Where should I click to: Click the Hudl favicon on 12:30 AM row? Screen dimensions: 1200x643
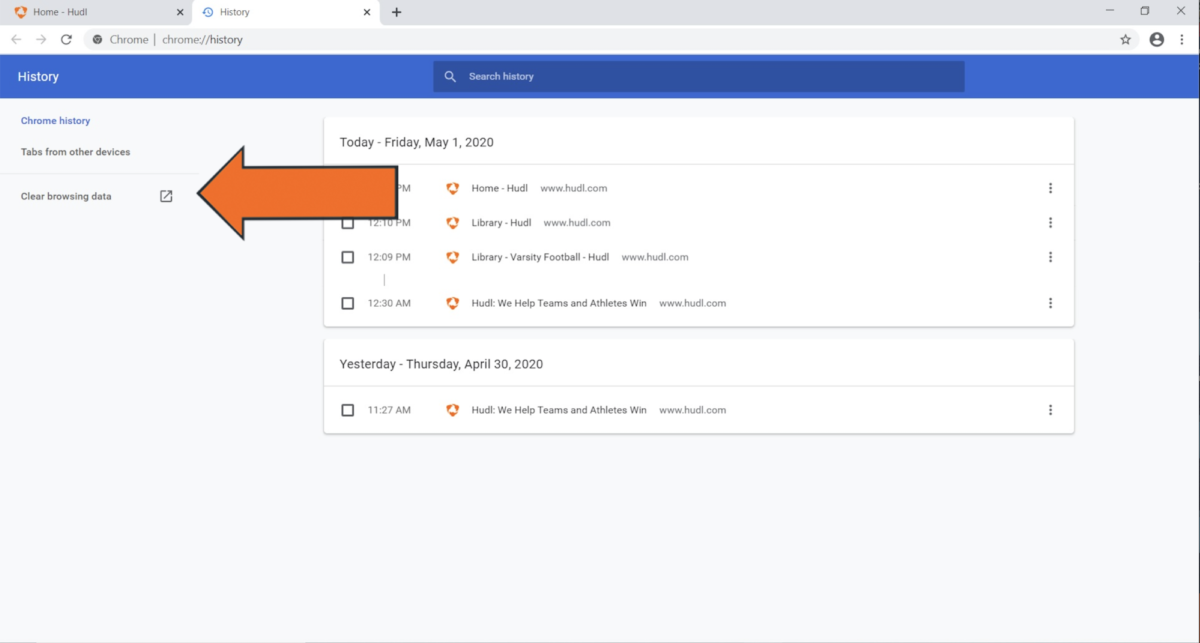tap(452, 303)
